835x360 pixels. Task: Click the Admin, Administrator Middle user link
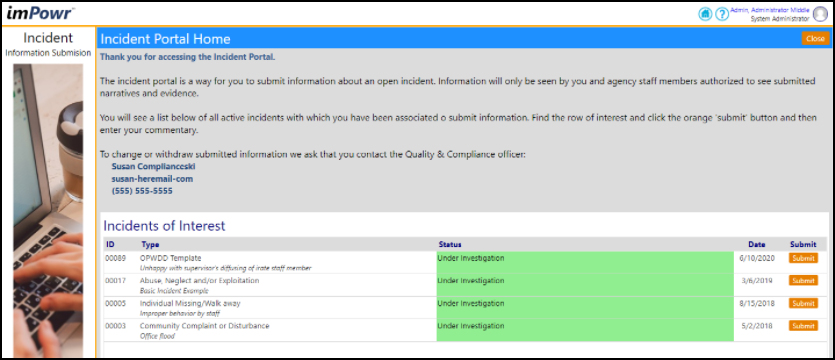770,10
